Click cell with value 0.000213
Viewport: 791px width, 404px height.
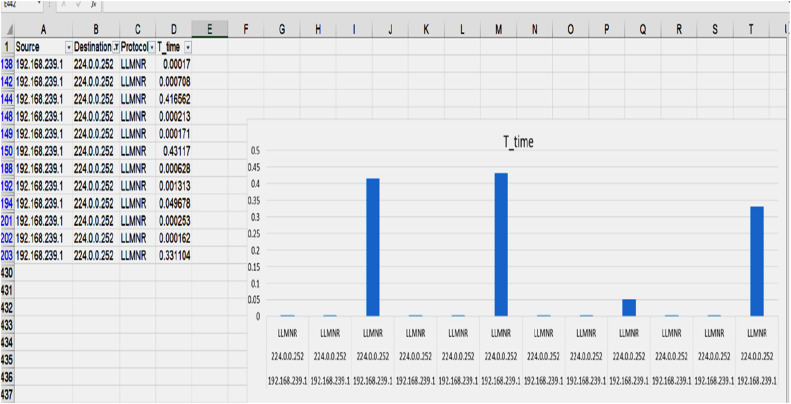click(x=174, y=116)
